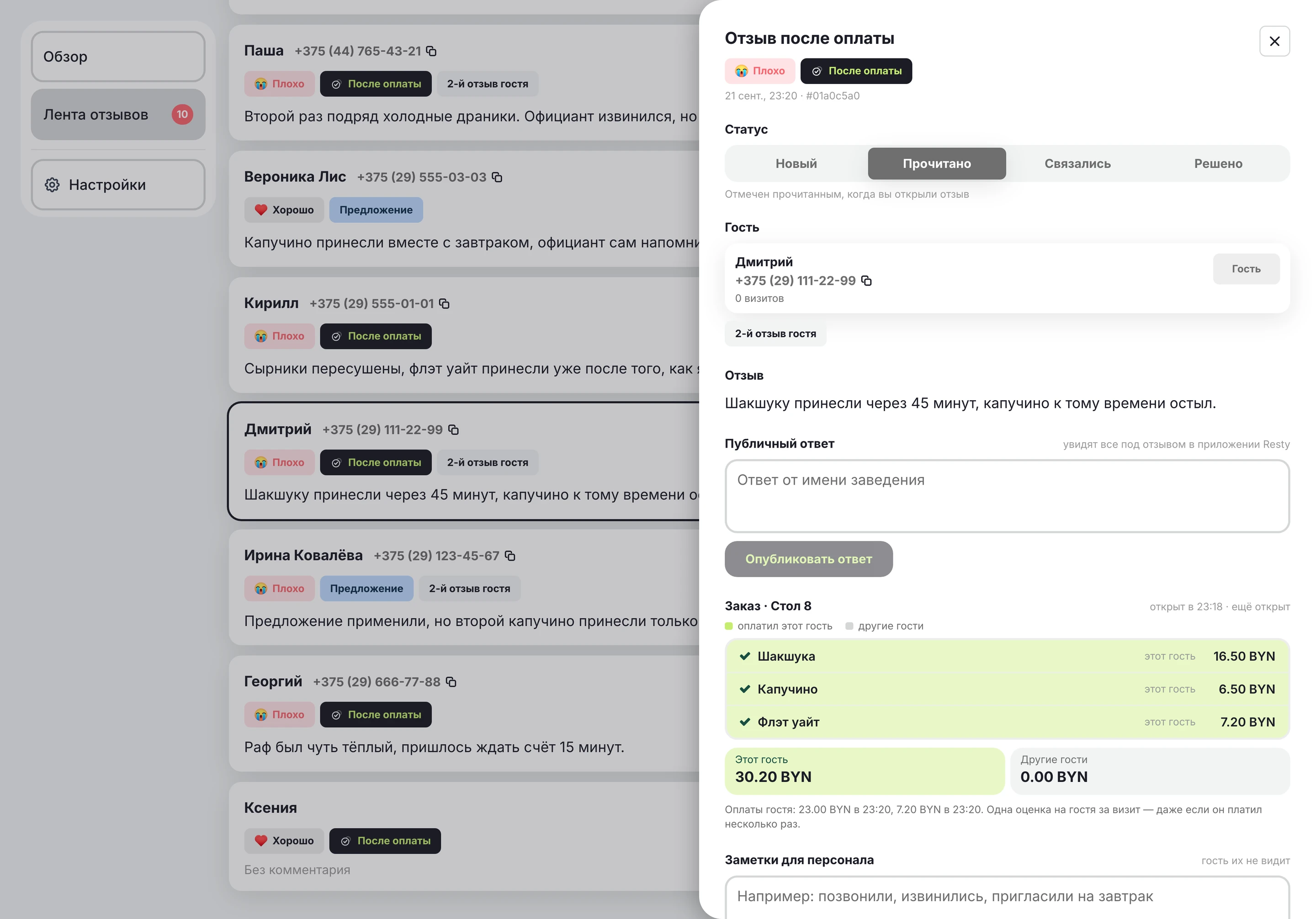The width and height of the screenshot is (1316, 919).
Task: Click the Гость button on guest card
Action: pyautogui.click(x=1246, y=269)
